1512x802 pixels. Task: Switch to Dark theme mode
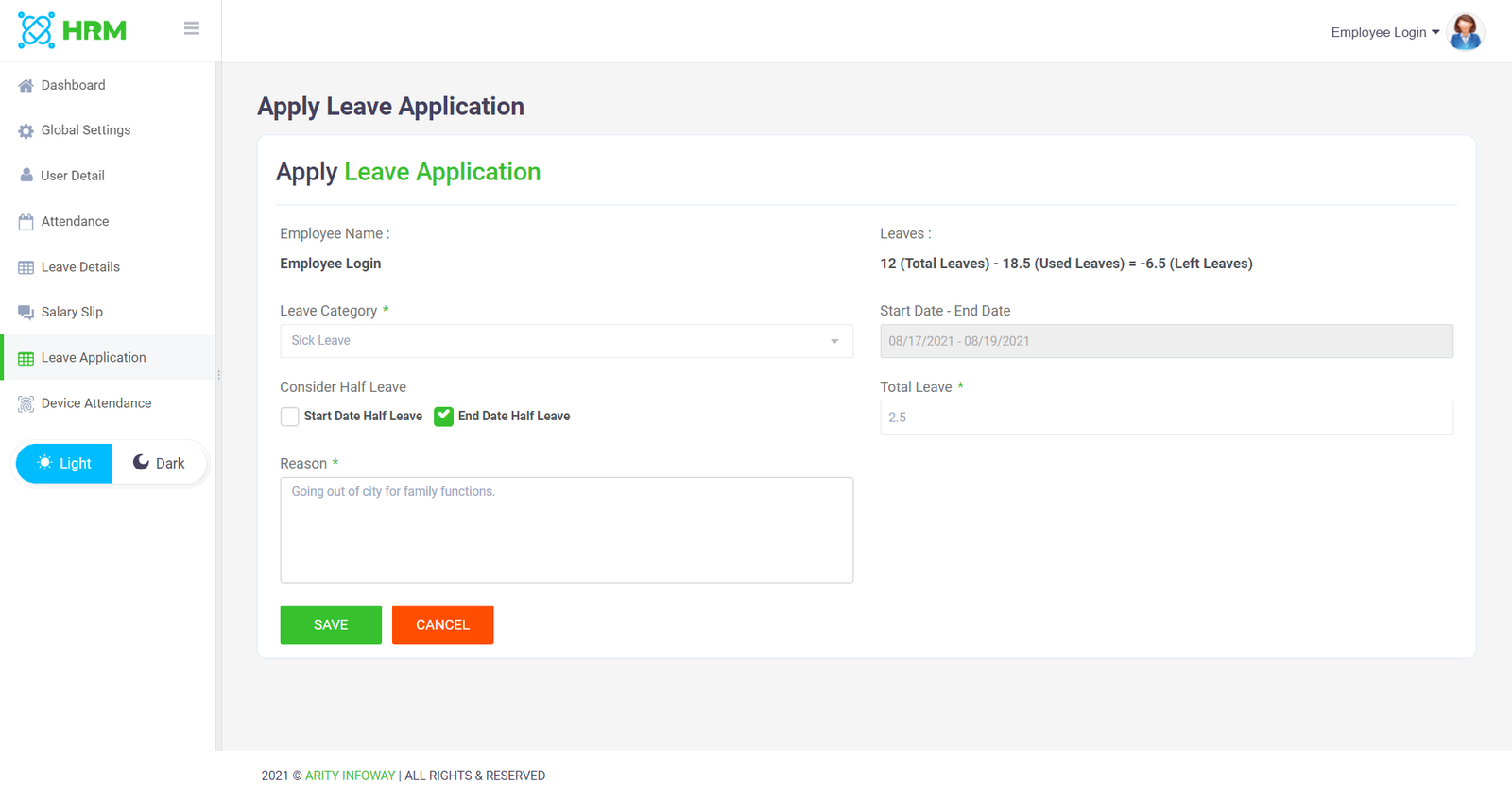click(159, 463)
